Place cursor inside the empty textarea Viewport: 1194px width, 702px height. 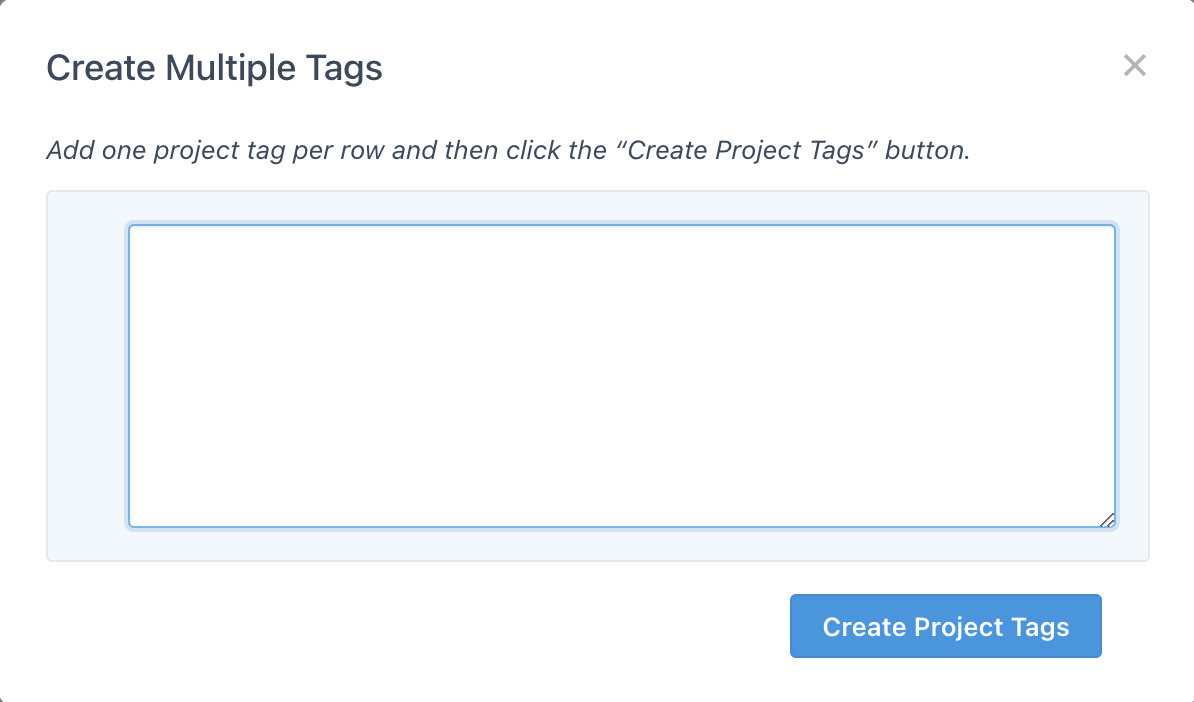[620, 375]
